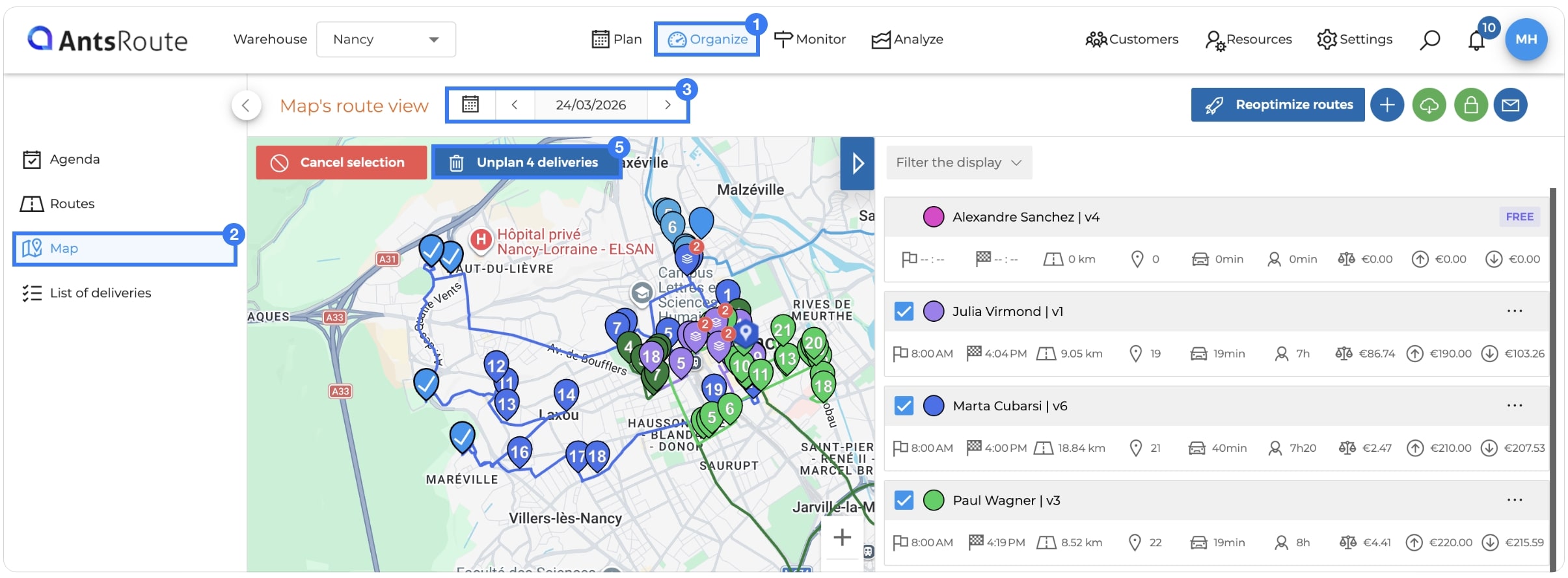The width and height of the screenshot is (1568, 578).
Task: Click Paul Wagner 4:19 PM end time
Action: 997,542
